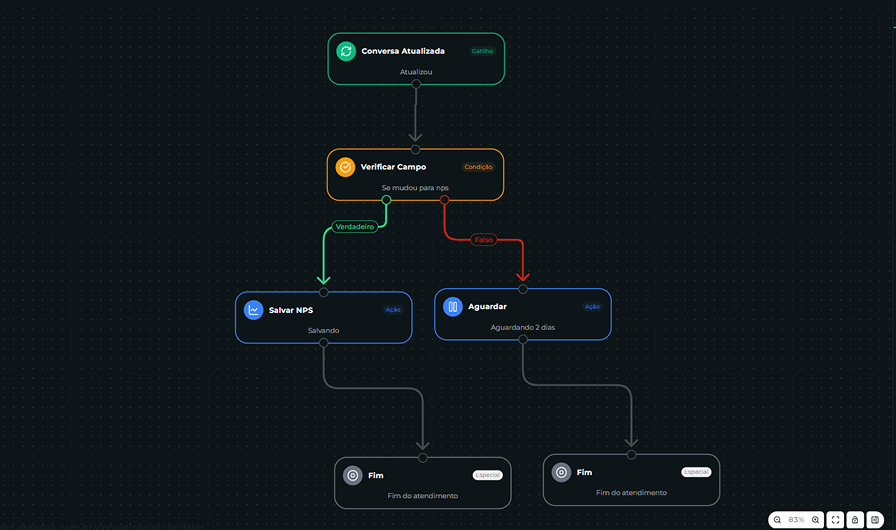Select the Salvar NPS node title

tap(291, 310)
